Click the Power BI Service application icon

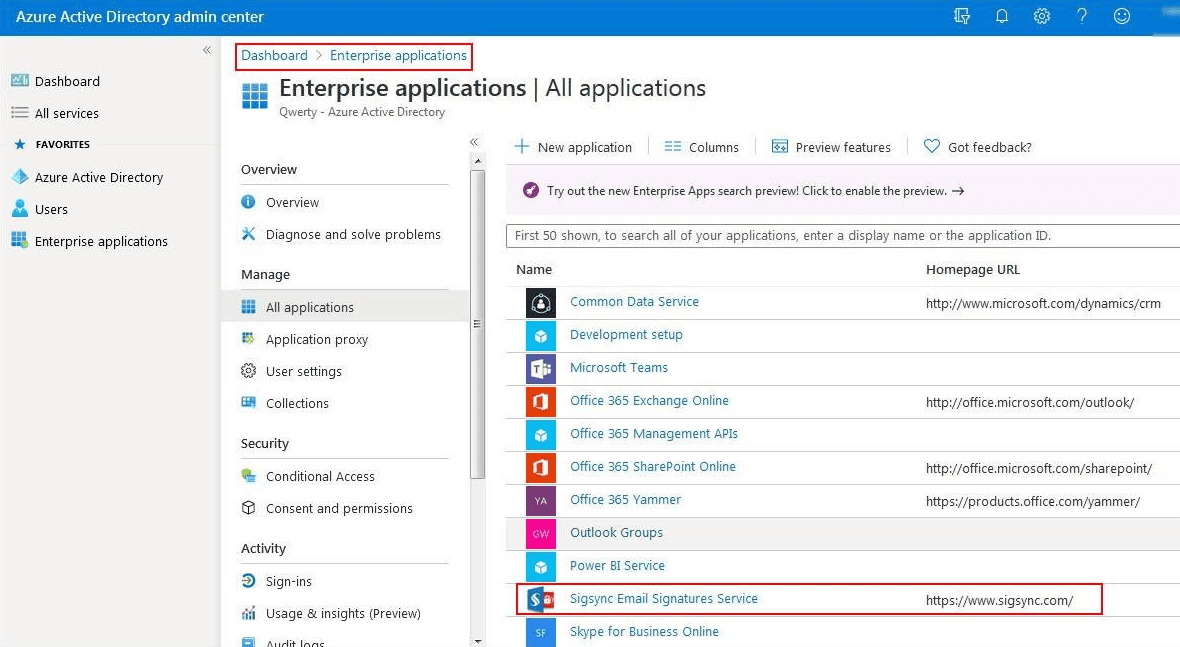click(x=540, y=566)
